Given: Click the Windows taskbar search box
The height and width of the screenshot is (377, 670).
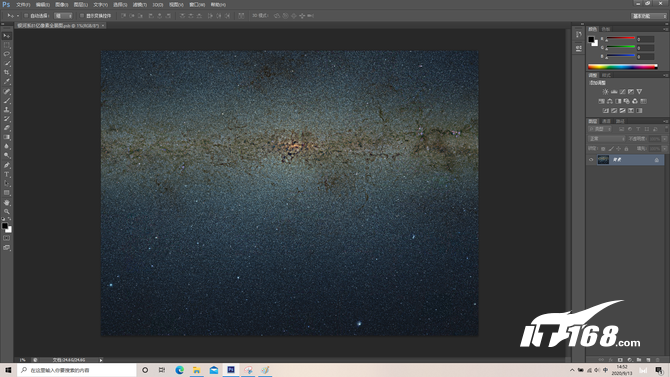Looking at the screenshot, I should click(77, 370).
